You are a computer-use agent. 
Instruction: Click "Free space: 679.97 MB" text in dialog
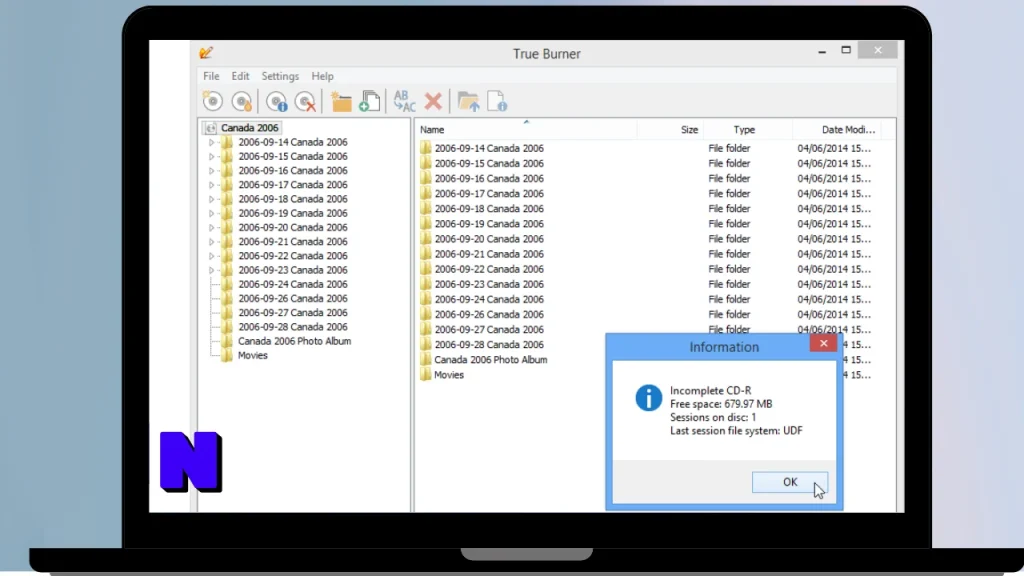(721, 404)
